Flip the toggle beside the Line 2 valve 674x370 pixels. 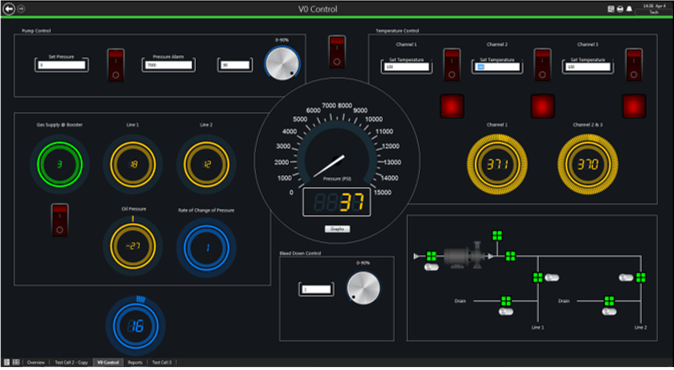pos(626,278)
